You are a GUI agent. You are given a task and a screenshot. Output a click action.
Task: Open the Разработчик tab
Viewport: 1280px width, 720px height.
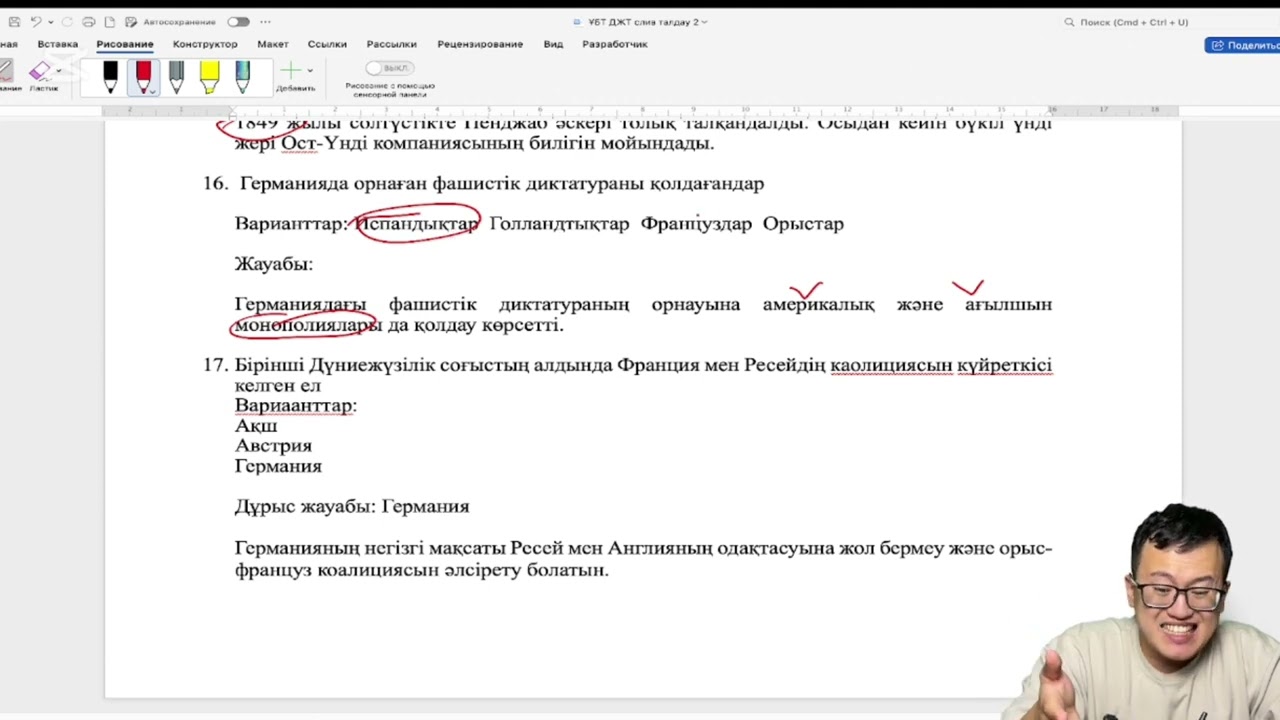pos(615,44)
